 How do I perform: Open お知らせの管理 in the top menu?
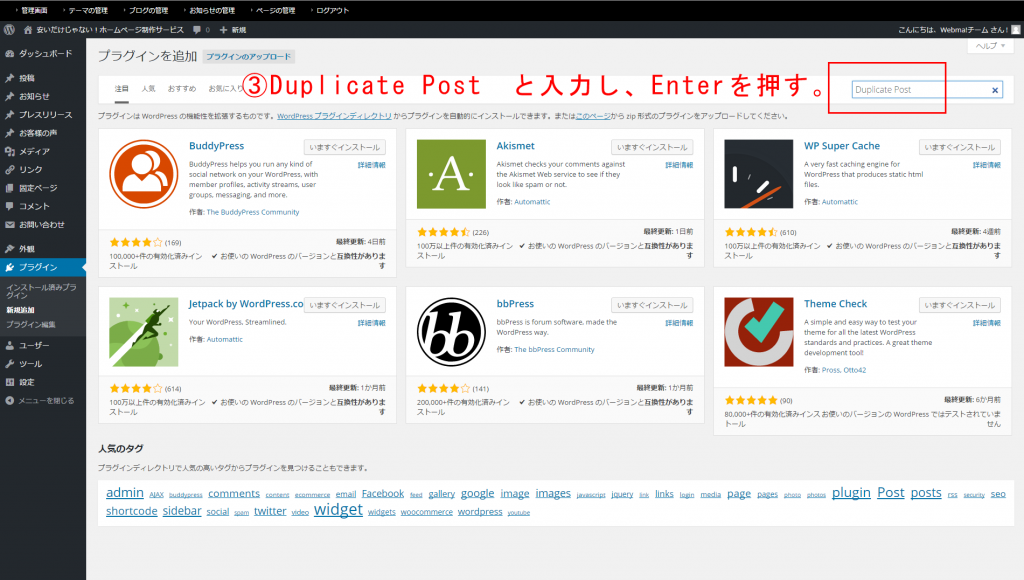pos(212,10)
